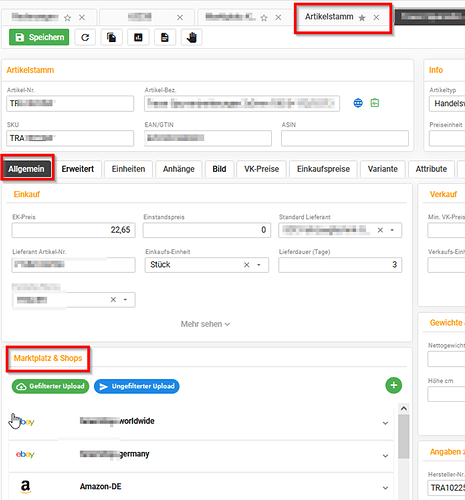Toggle favorite star on Artikelstamm tab
465x500 pixels.
coord(362,18)
